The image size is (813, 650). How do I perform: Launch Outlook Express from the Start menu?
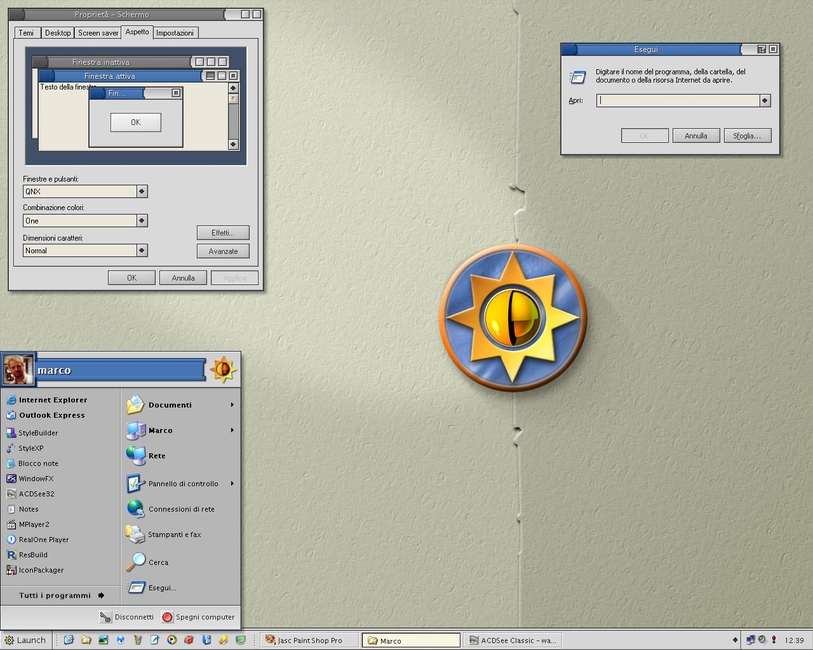tap(46, 415)
